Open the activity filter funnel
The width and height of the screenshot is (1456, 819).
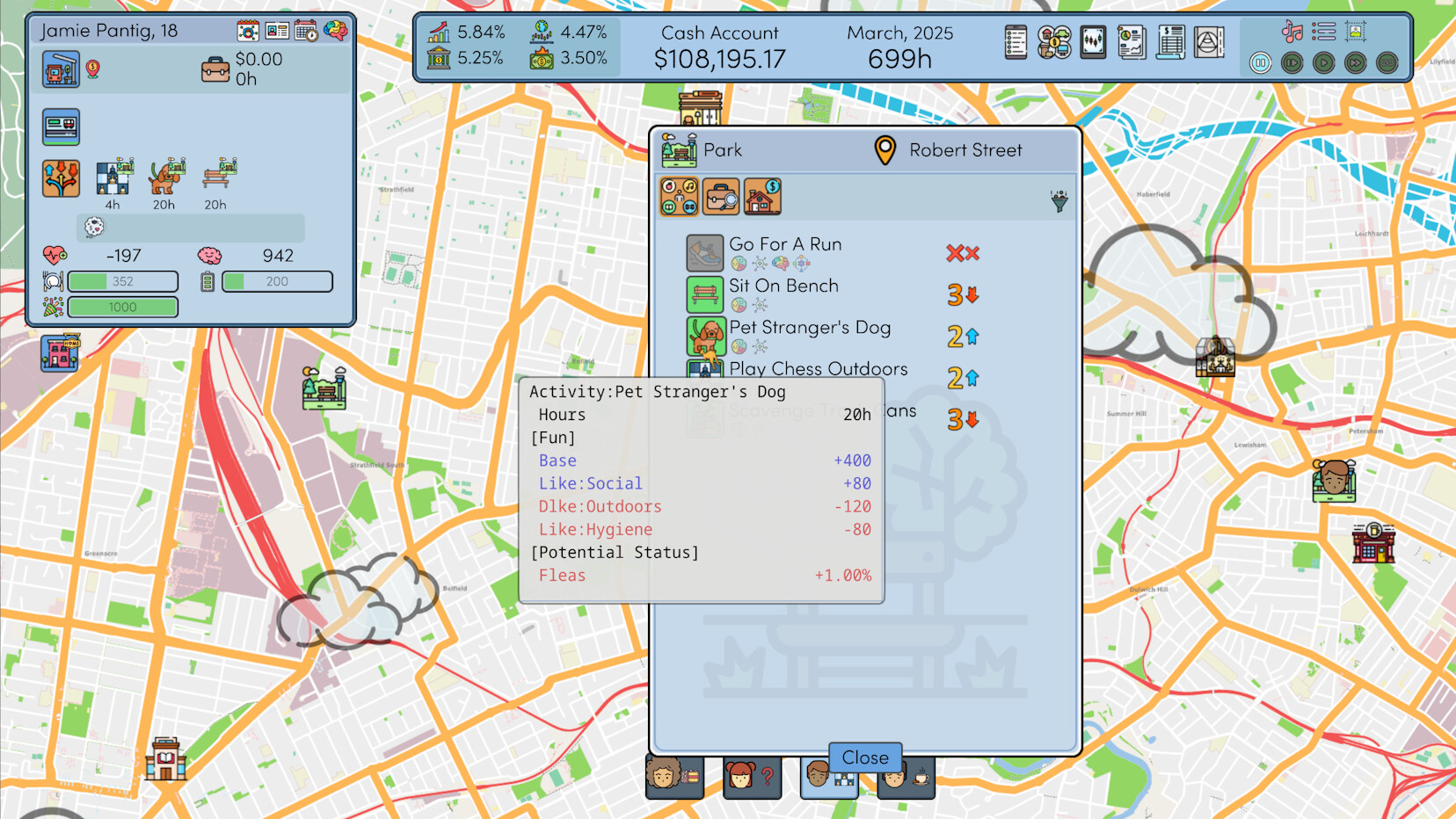pyautogui.click(x=1059, y=201)
